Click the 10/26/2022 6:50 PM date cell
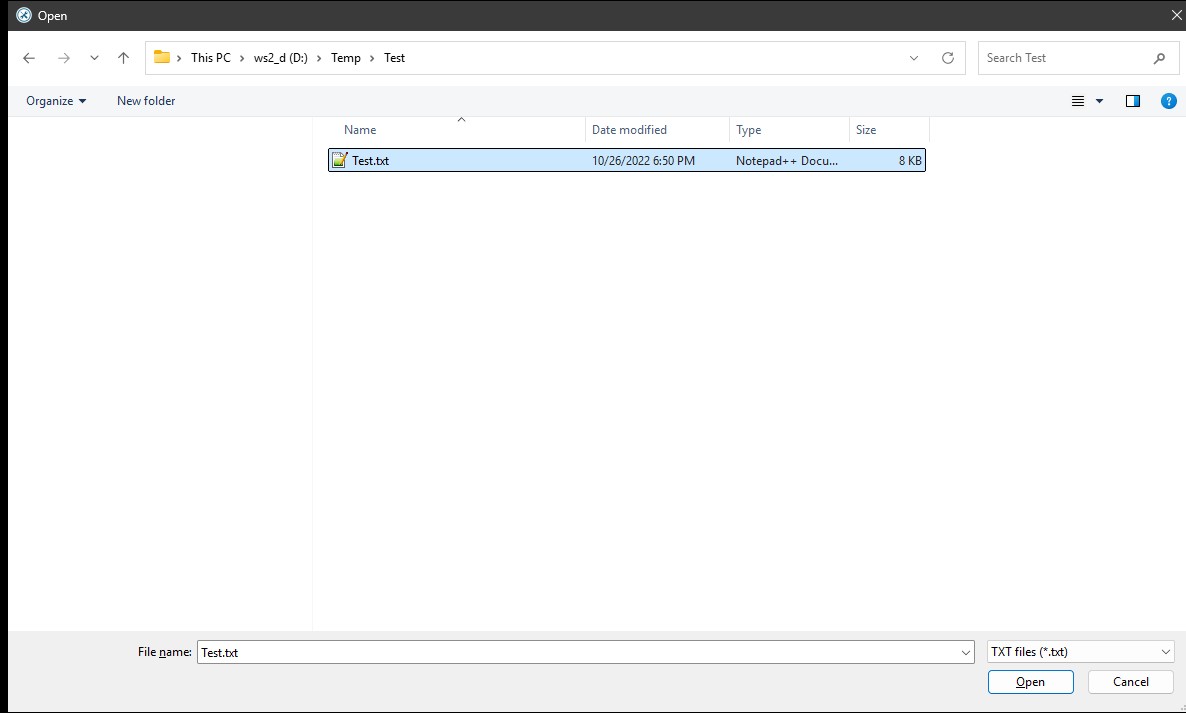Image resolution: width=1186 pixels, height=713 pixels. [x=644, y=160]
